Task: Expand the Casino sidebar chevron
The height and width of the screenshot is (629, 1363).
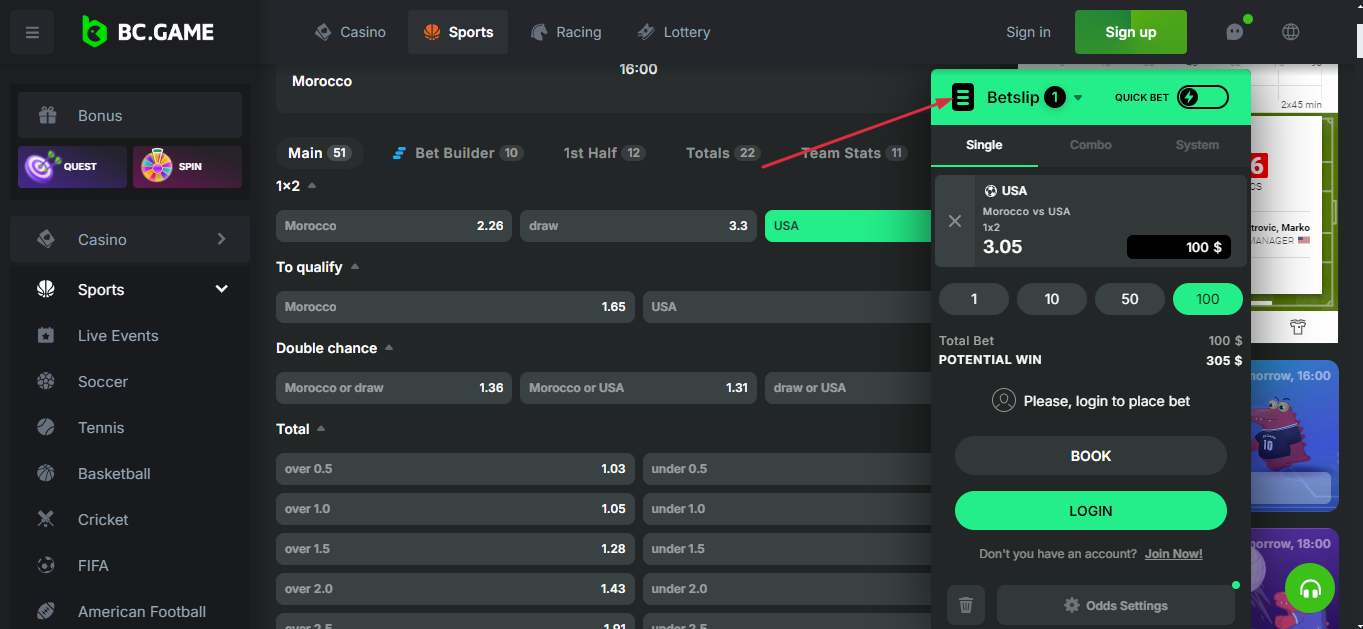Action: (x=221, y=240)
